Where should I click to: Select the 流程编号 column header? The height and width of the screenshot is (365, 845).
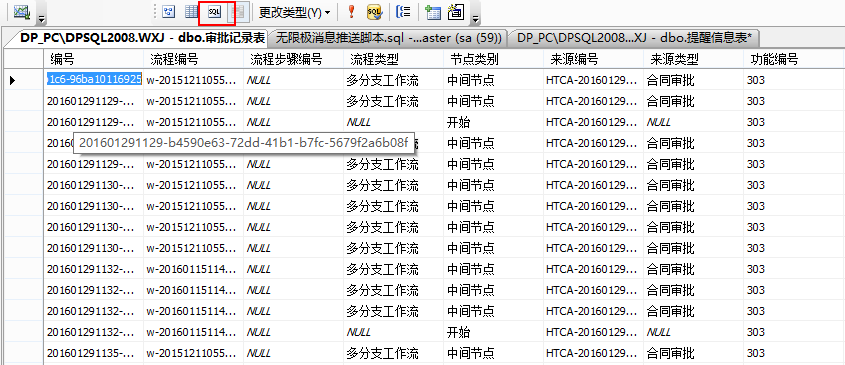(x=193, y=59)
